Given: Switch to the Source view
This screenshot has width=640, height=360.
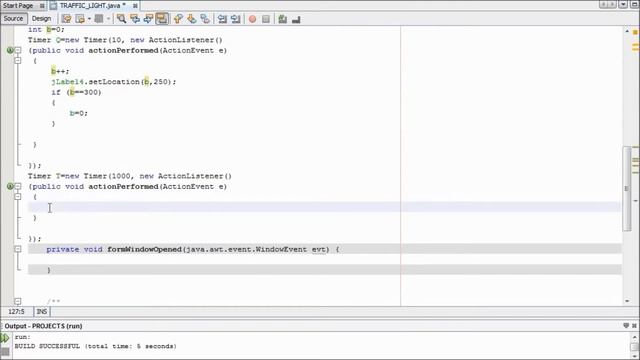Looking at the screenshot, I should 13,18.
